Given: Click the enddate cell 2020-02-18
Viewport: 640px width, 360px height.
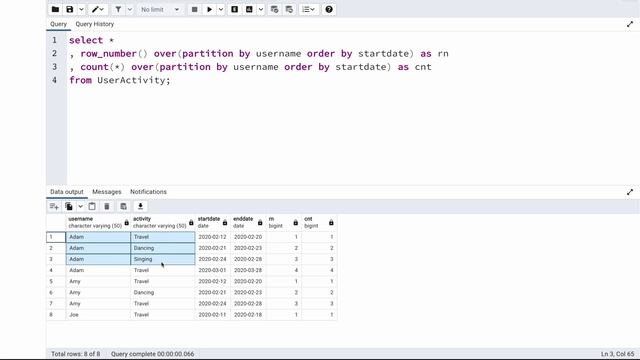Looking at the screenshot, I should [x=248, y=315].
